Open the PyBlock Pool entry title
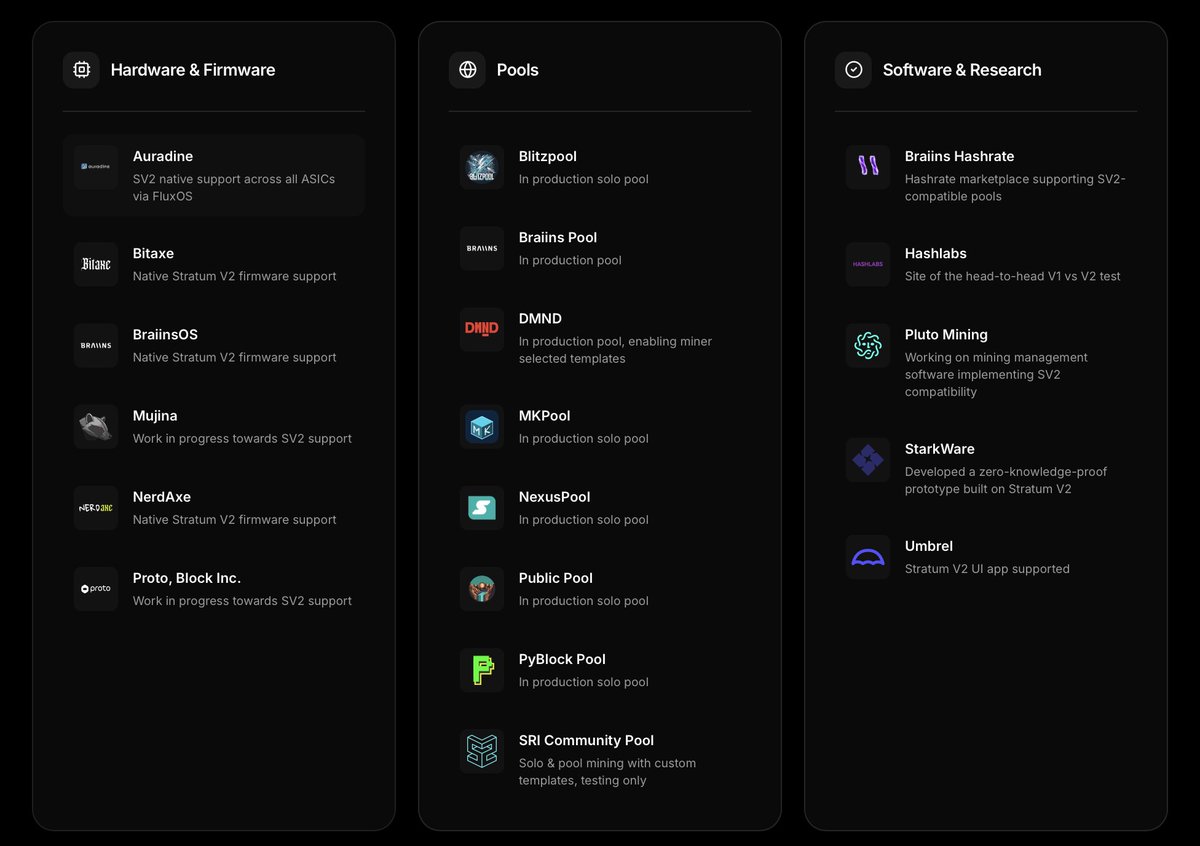Image resolution: width=1200 pixels, height=846 pixels. (562, 658)
